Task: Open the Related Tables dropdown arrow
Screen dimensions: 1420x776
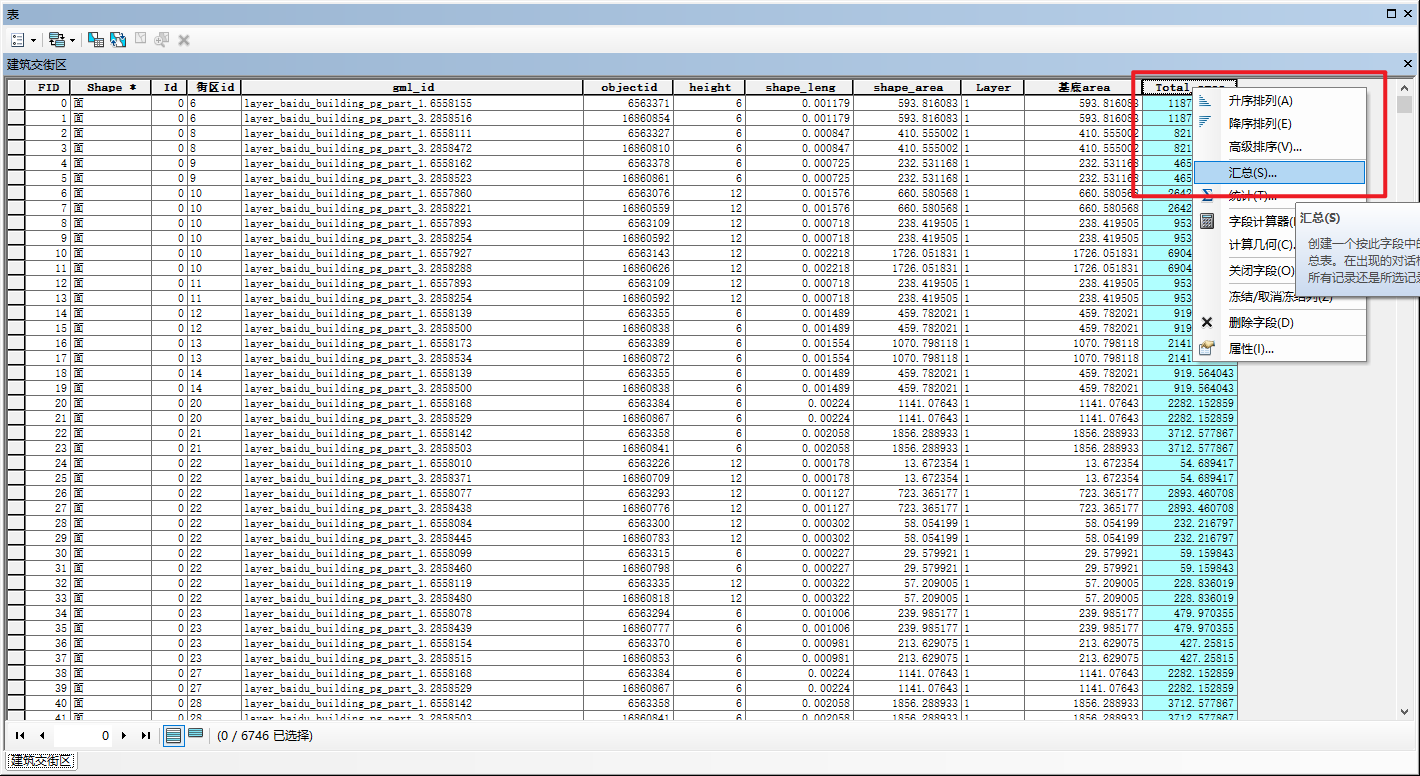Action: [72, 40]
